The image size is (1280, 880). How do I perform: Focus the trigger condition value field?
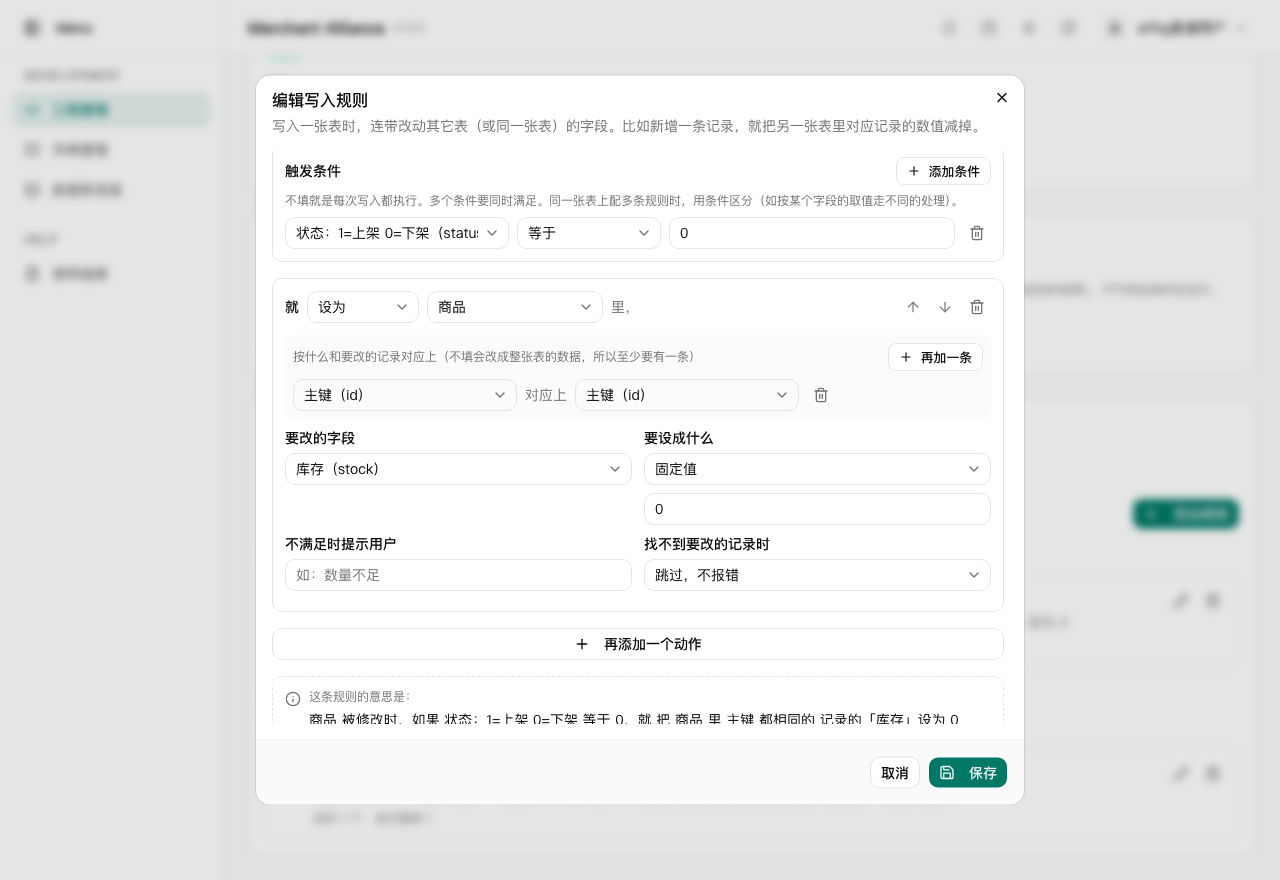(x=812, y=233)
